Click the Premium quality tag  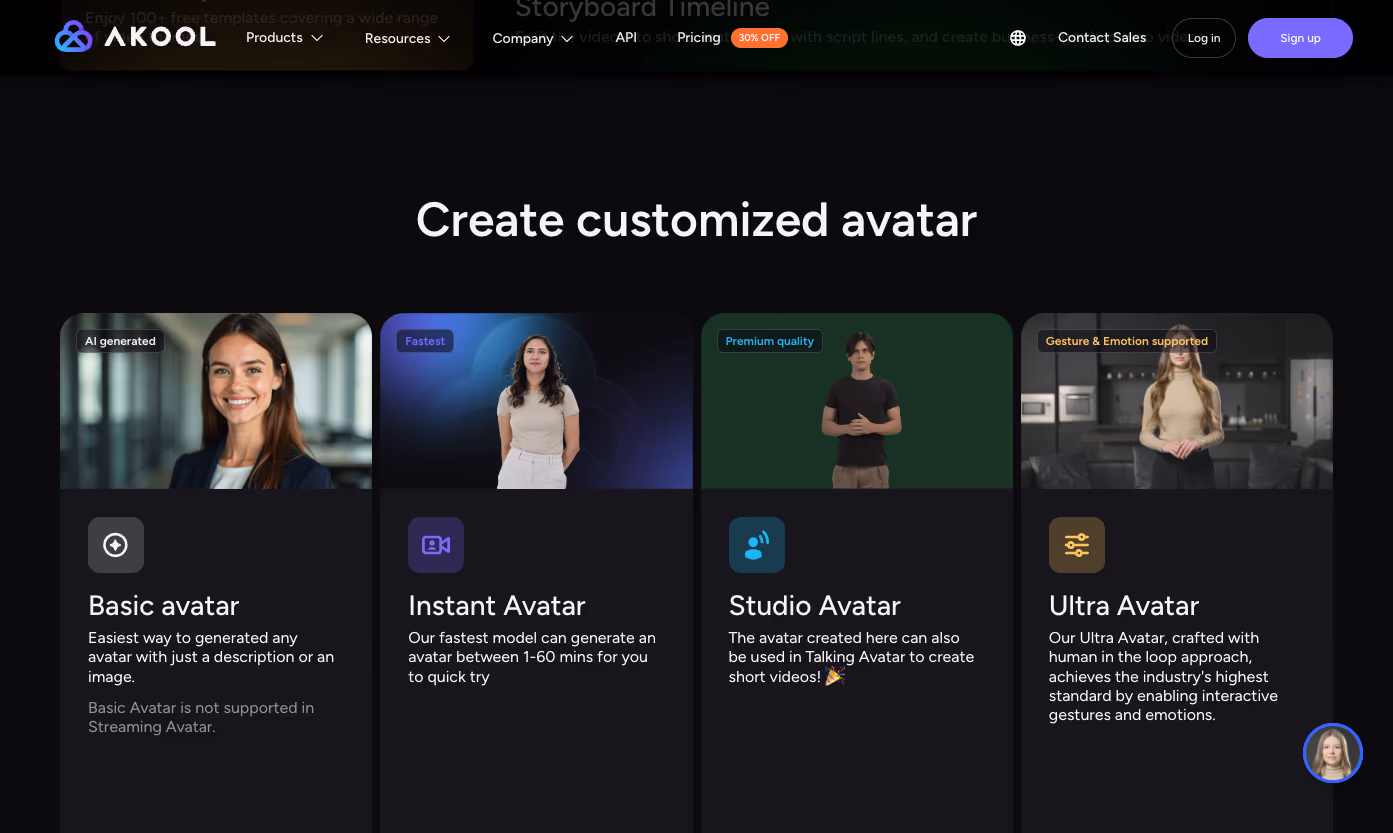tap(770, 341)
